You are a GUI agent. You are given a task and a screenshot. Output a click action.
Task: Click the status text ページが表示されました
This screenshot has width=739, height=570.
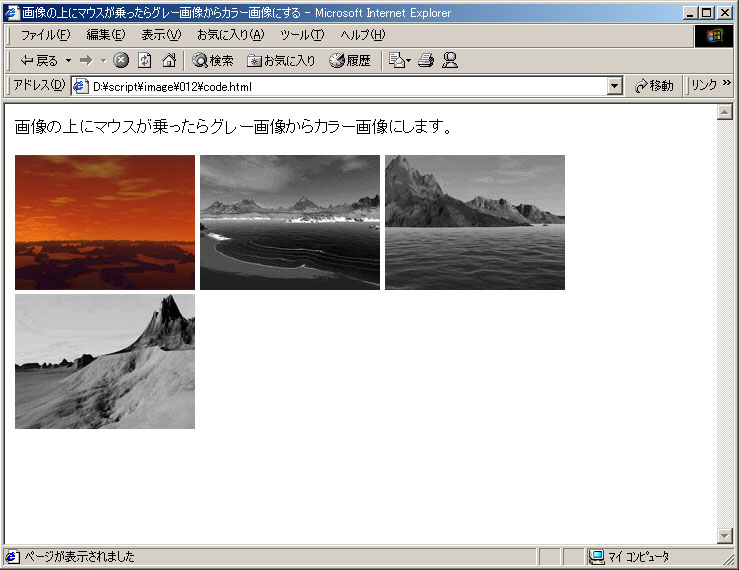coord(80,557)
